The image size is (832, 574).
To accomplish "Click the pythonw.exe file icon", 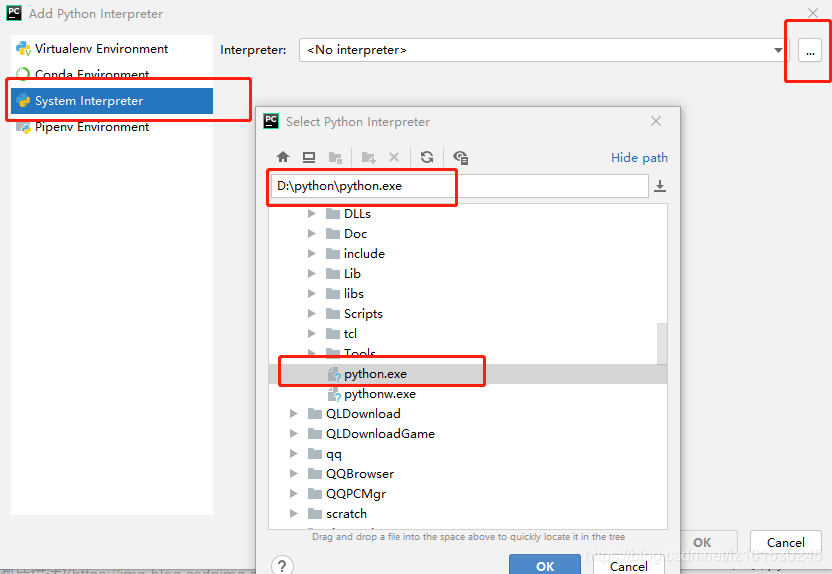I will coord(334,395).
